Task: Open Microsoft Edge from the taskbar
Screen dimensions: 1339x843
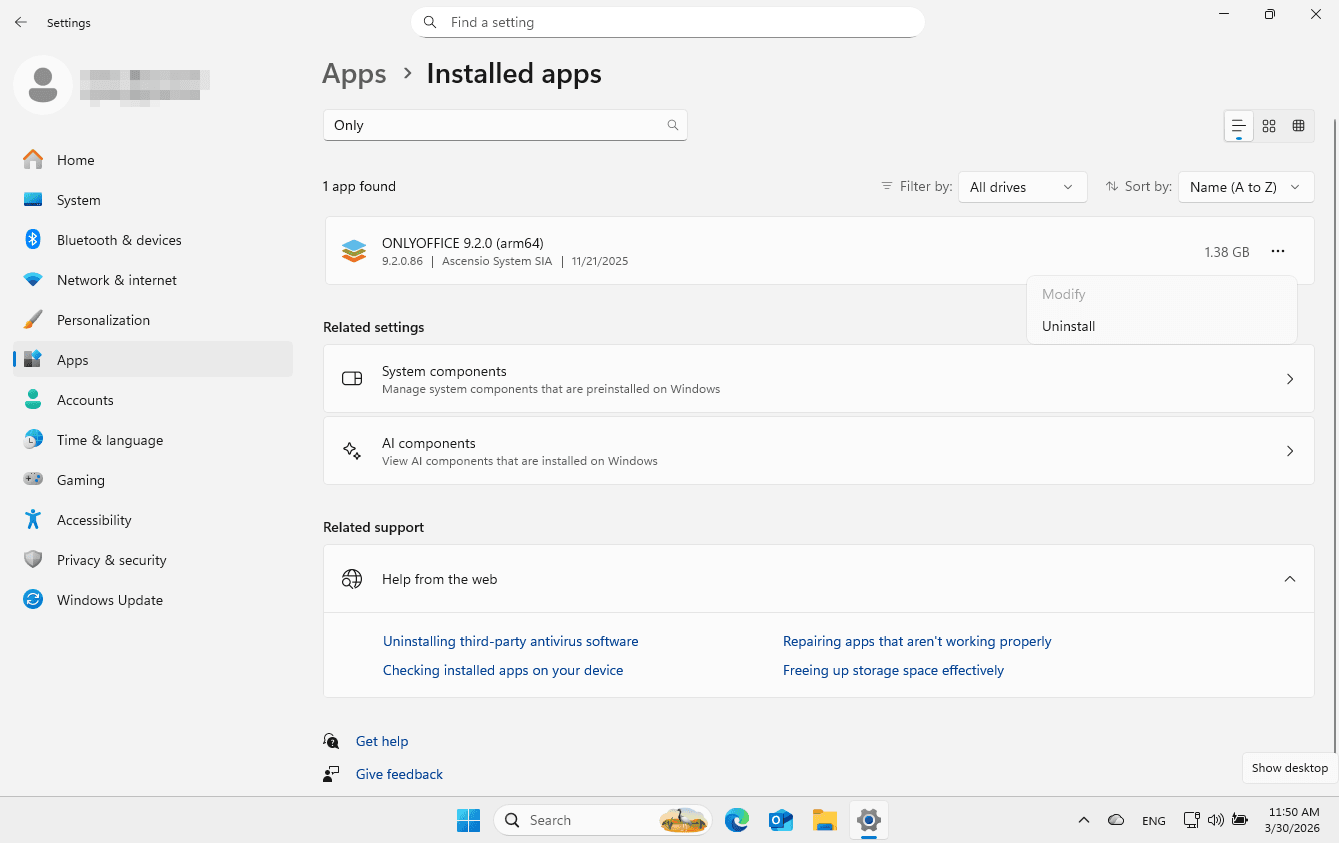Action: coord(737,820)
